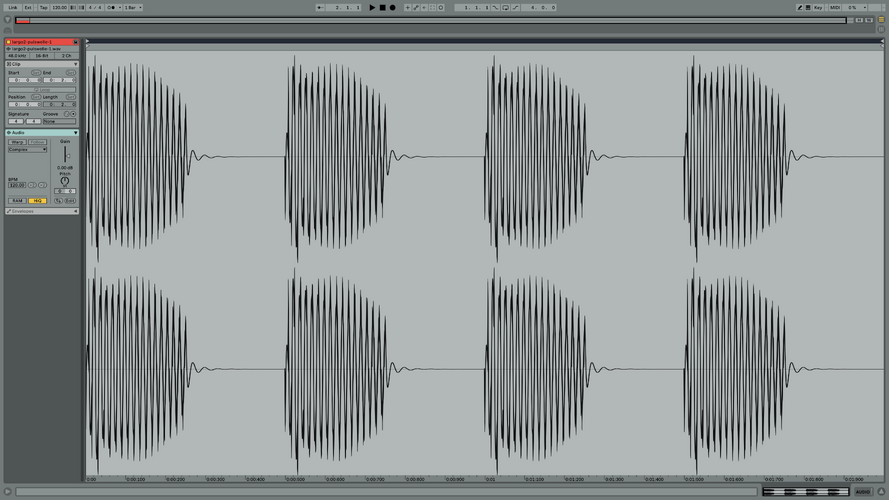Click the Hot-Swap Groove icon
Viewport: 889px width, 500px height.
coord(66,114)
